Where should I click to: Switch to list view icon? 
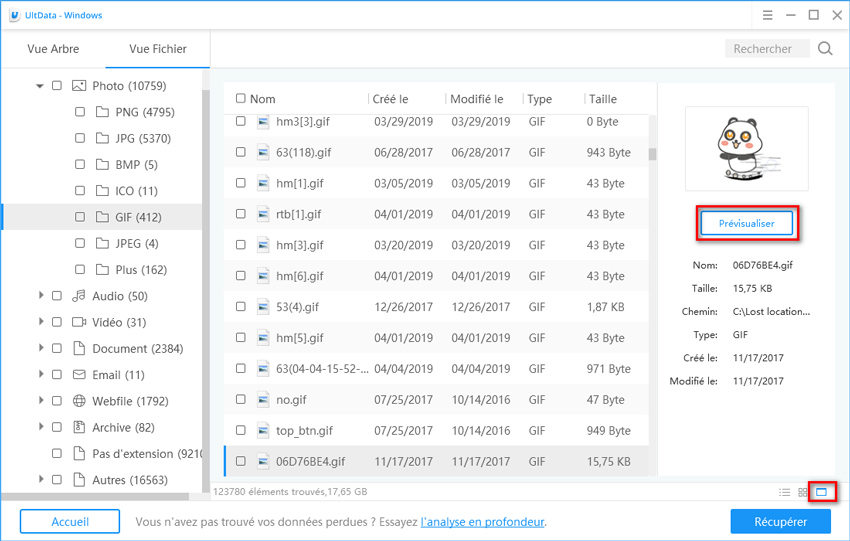[x=784, y=492]
